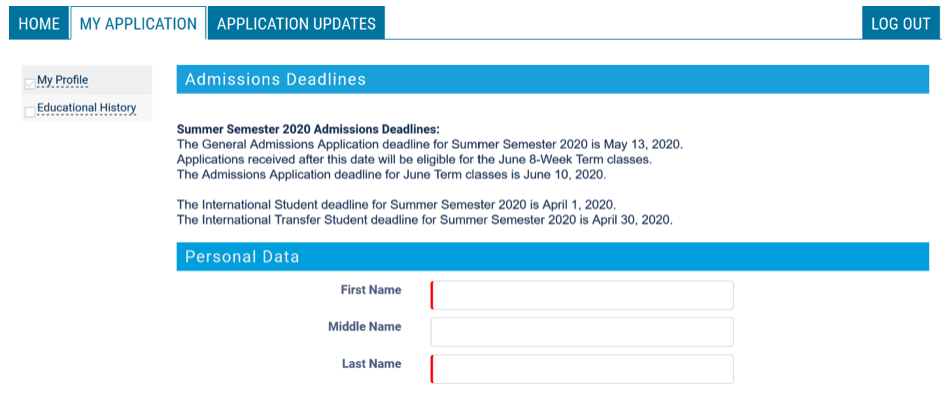Go to the HOME tab
Screen dimensions: 949x408
[39, 24]
